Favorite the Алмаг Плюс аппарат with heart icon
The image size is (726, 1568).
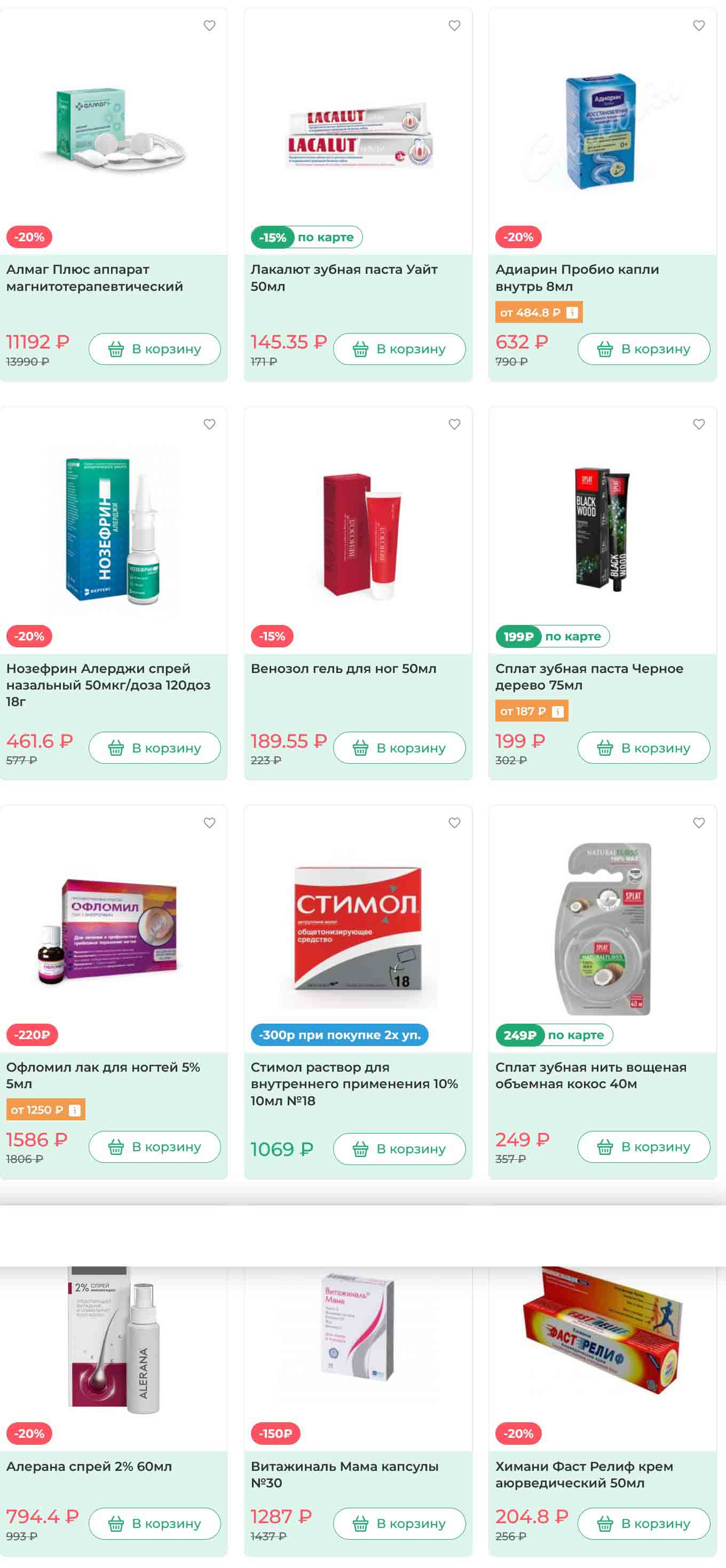pyautogui.click(x=209, y=26)
